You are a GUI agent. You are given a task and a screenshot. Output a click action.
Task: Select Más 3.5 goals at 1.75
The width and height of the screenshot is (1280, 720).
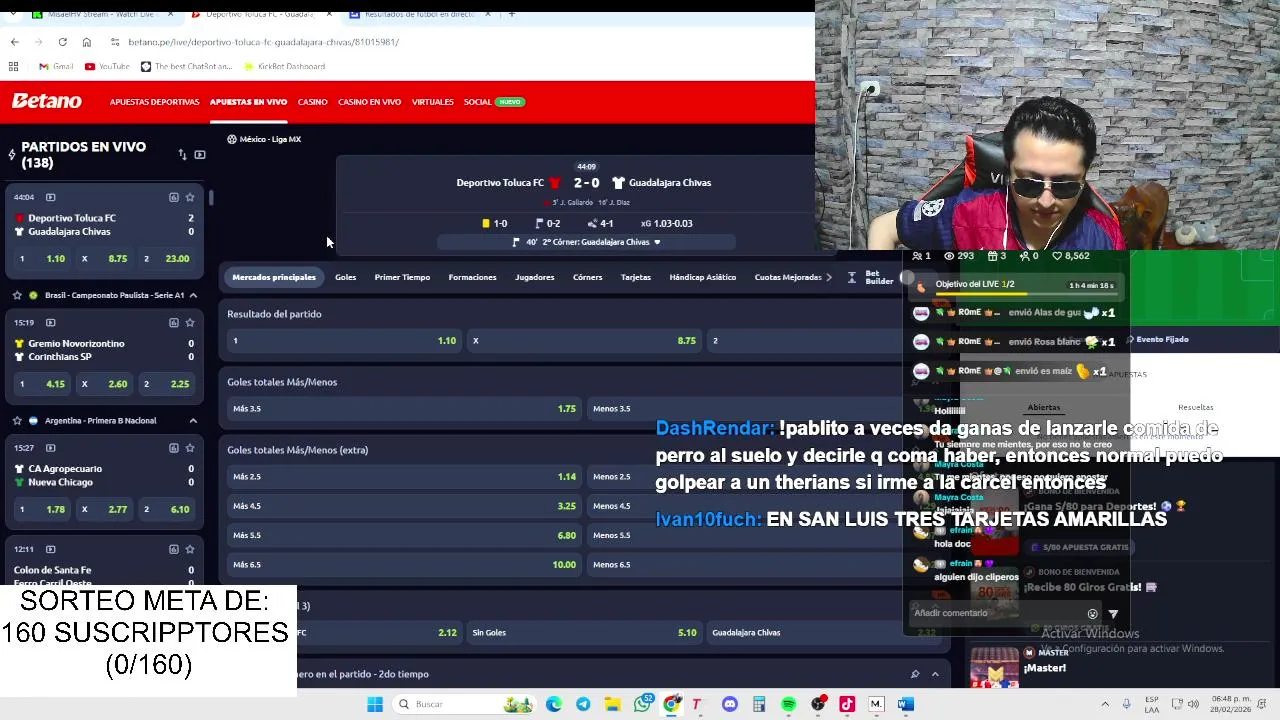(404, 408)
